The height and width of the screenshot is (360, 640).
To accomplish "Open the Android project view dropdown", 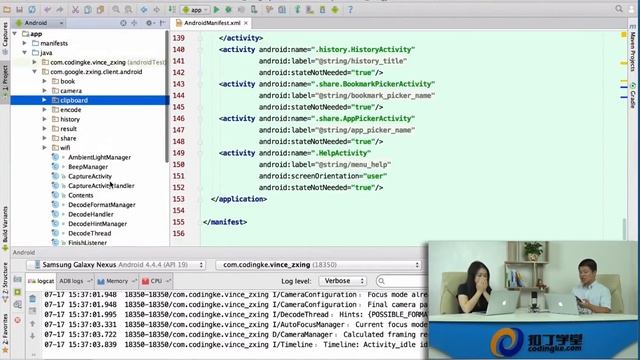I will click(39, 23).
